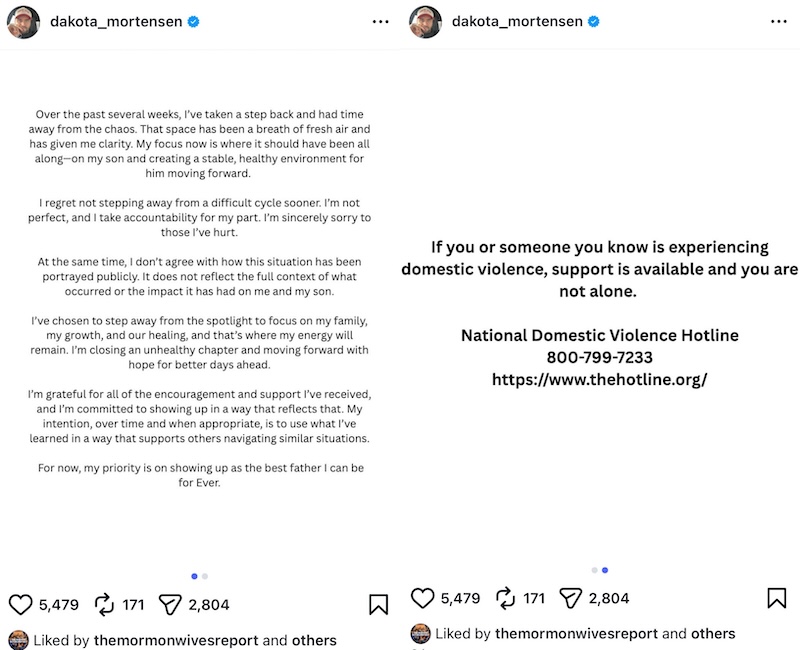800x650 pixels.
Task: Click the username dakota_mortensen
Action: pos(118,20)
